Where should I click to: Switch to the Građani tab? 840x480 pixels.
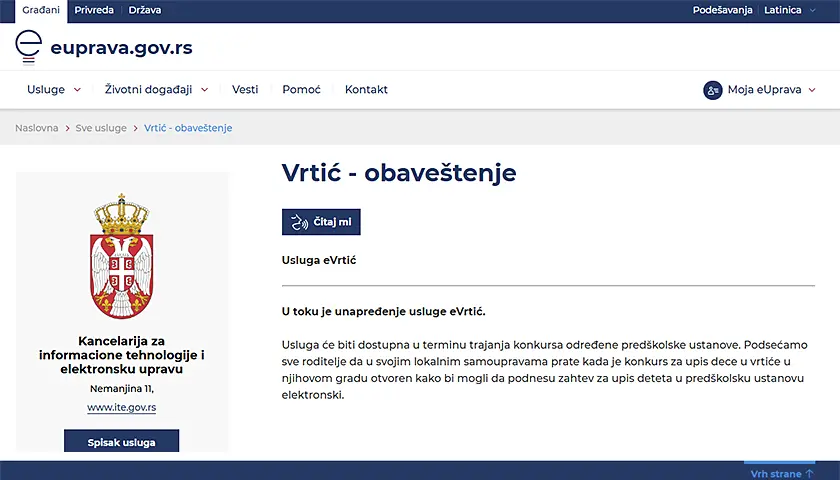[x=41, y=11]
